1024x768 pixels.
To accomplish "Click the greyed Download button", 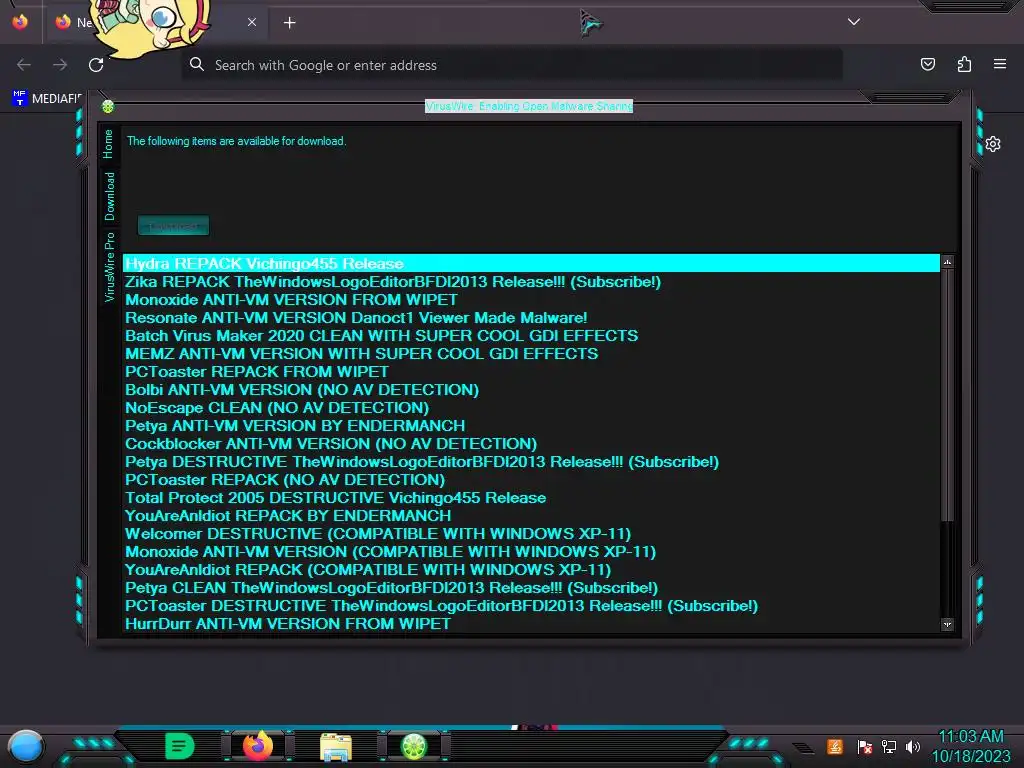I will [x=174, y=226].
